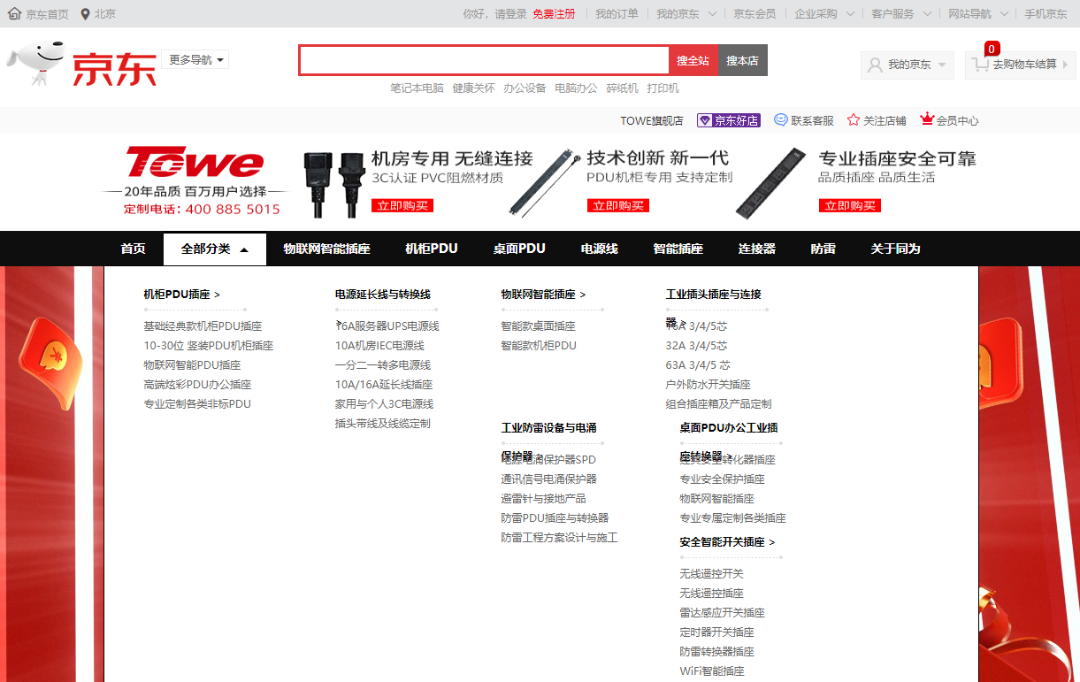Expand the 网站导航 dropdown
Viewport: 1080px width, 682px height.
978,14
